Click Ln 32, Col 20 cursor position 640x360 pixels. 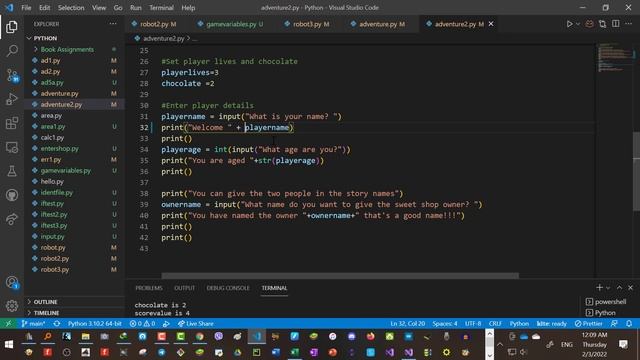point(407,324)
